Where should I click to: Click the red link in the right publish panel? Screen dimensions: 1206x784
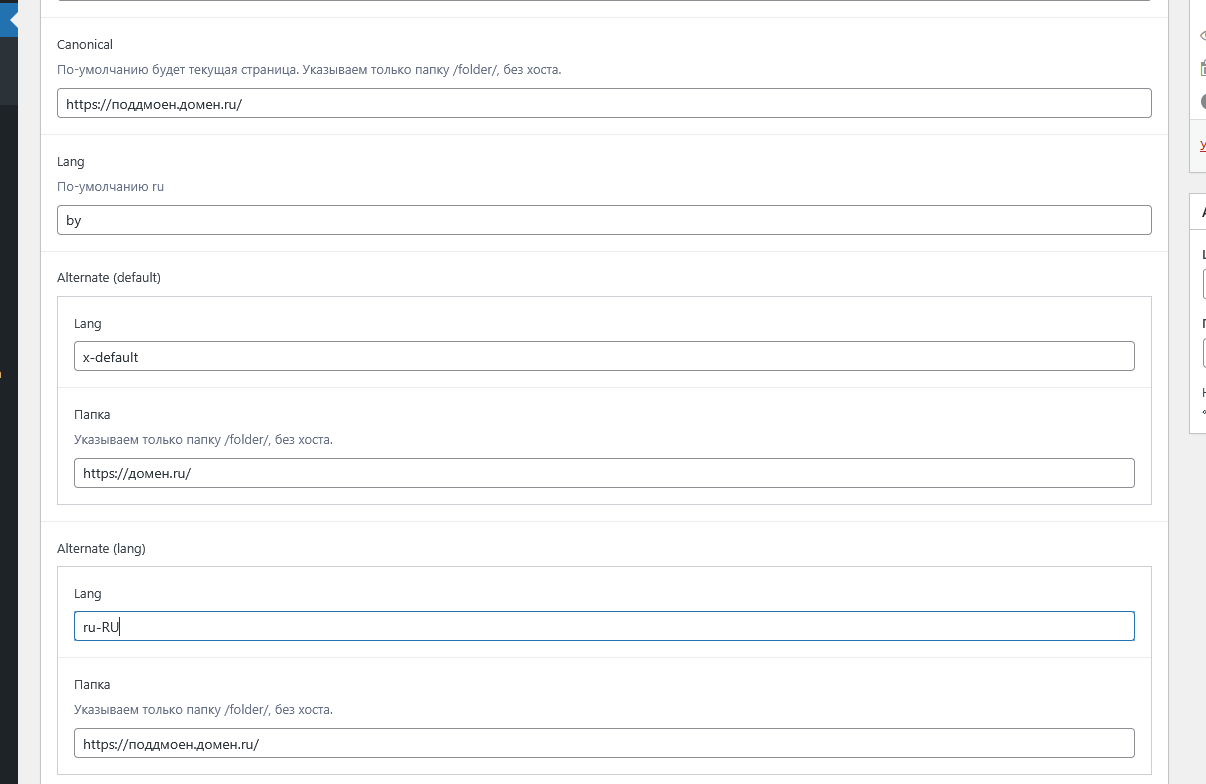[1202, 146]
